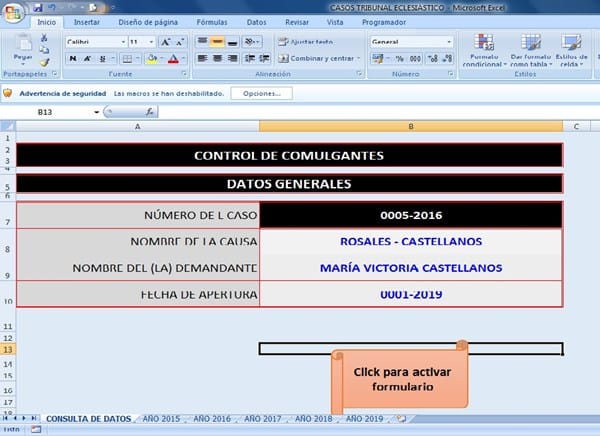Pick the yellow fill color button

152,59
